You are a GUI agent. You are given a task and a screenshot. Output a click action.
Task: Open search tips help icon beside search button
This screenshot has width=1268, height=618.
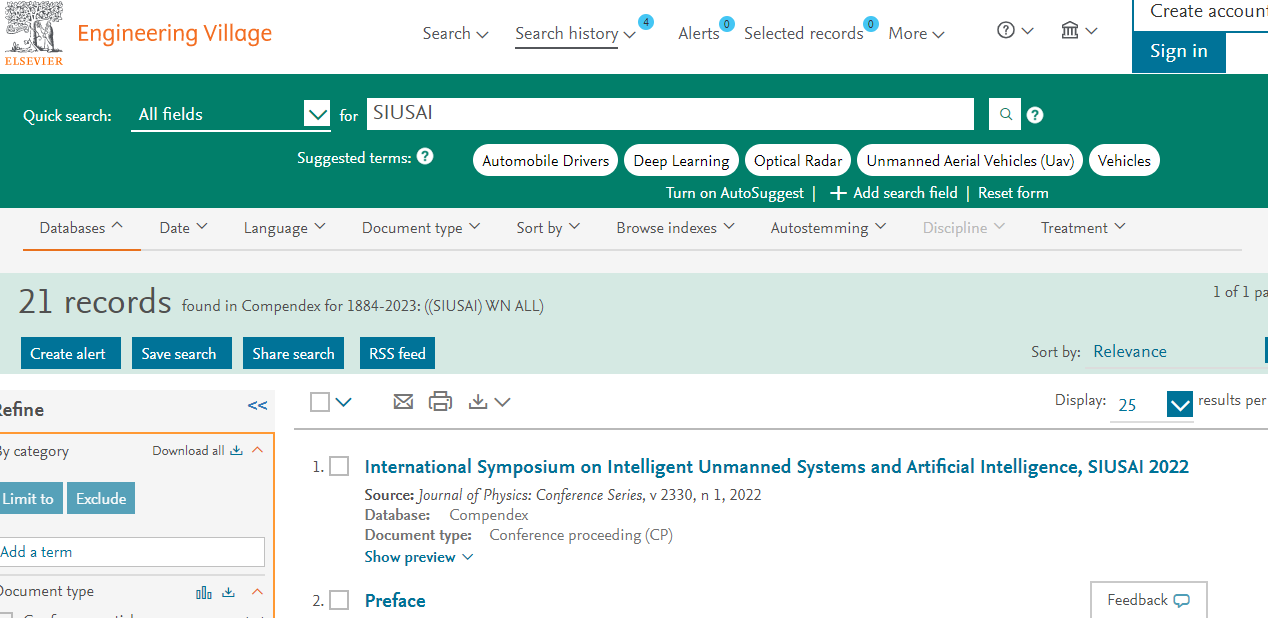1035,115
